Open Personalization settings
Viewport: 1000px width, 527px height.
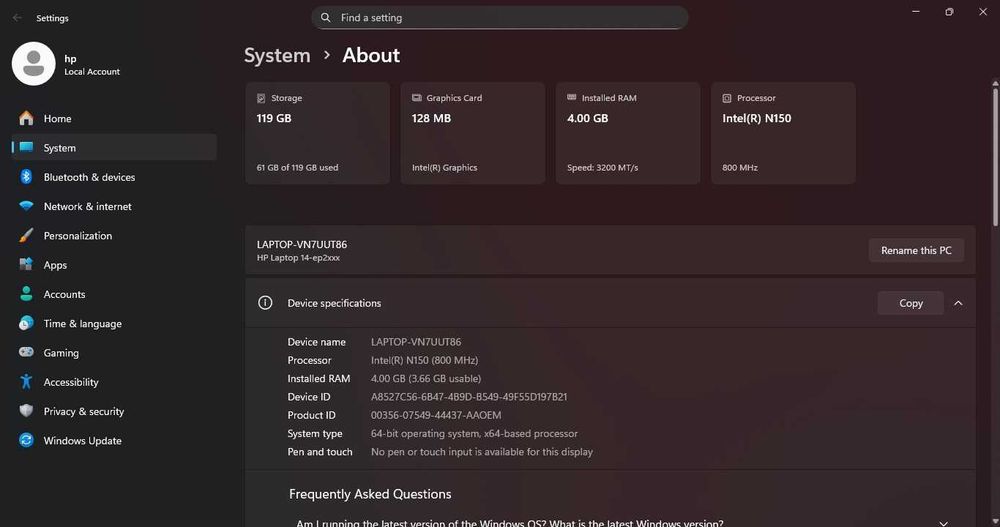[x=114, y=235]
